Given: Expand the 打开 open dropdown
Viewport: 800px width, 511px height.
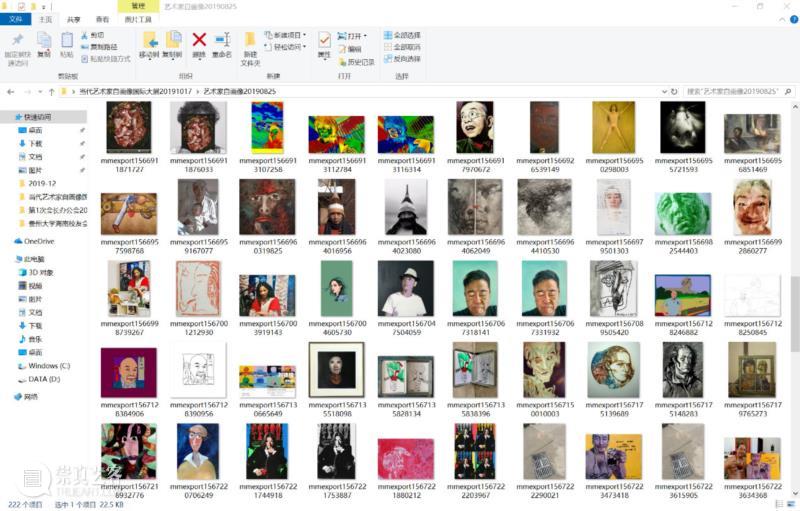Looking at the screenshot, I should pos(365,36).
